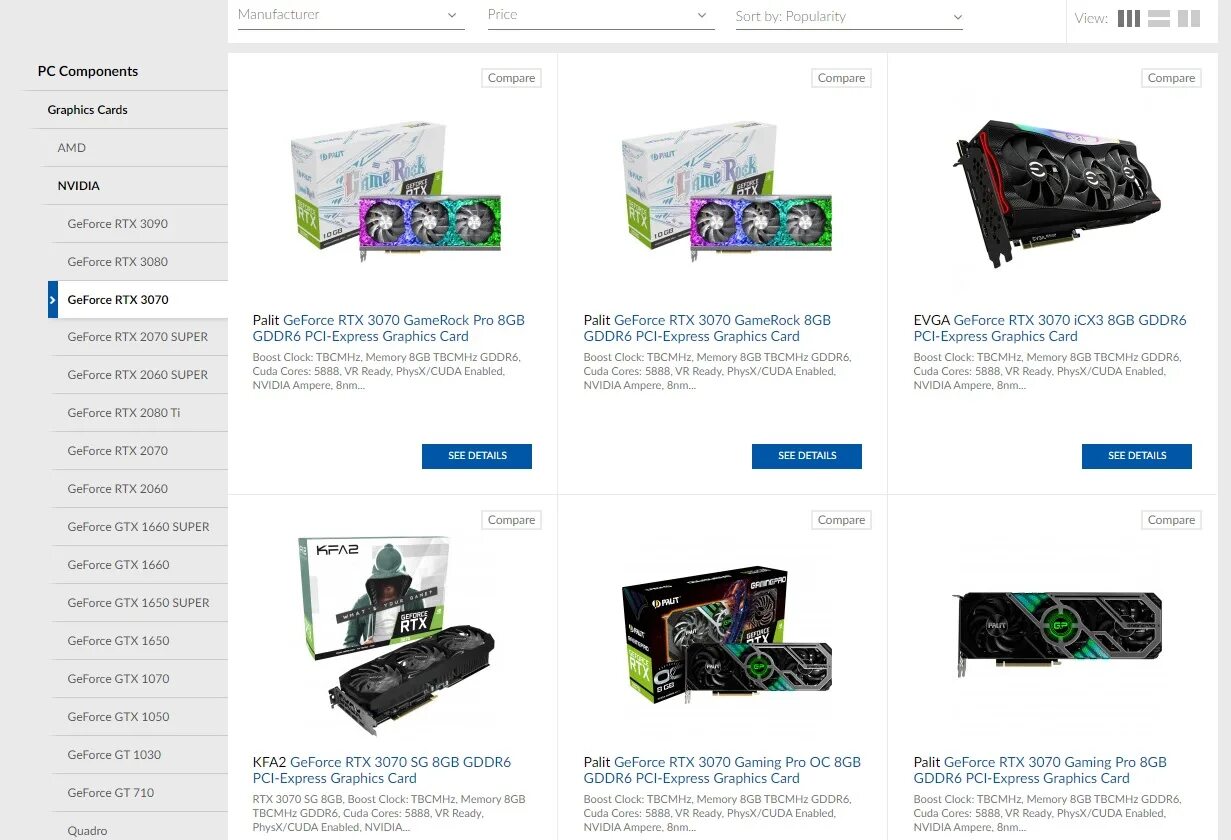This screenshot has width=1231, height=840.
Task: Toggle Compare for KFA2 RTX 3070 SG
Action: 511,520
